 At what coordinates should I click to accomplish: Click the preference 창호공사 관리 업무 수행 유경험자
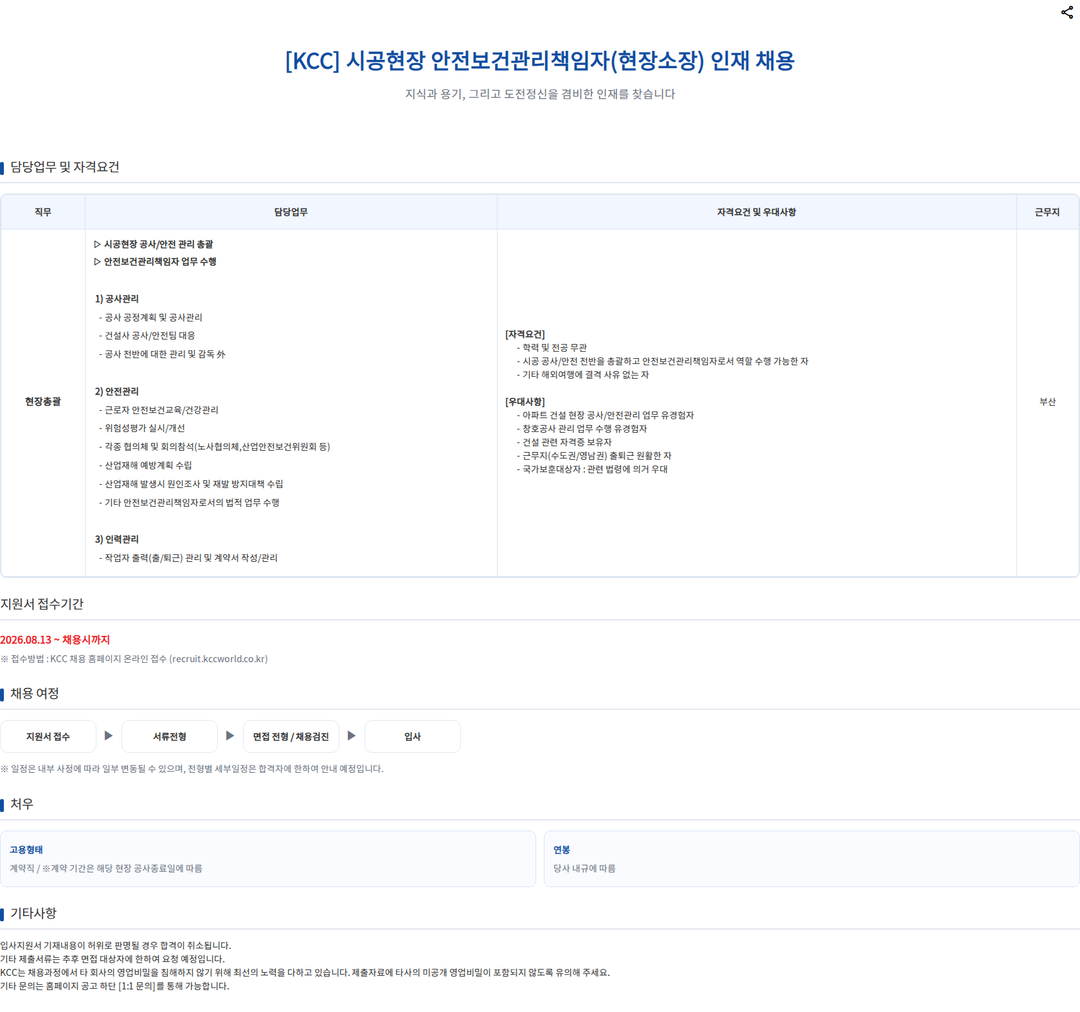[x=582, y=428]
